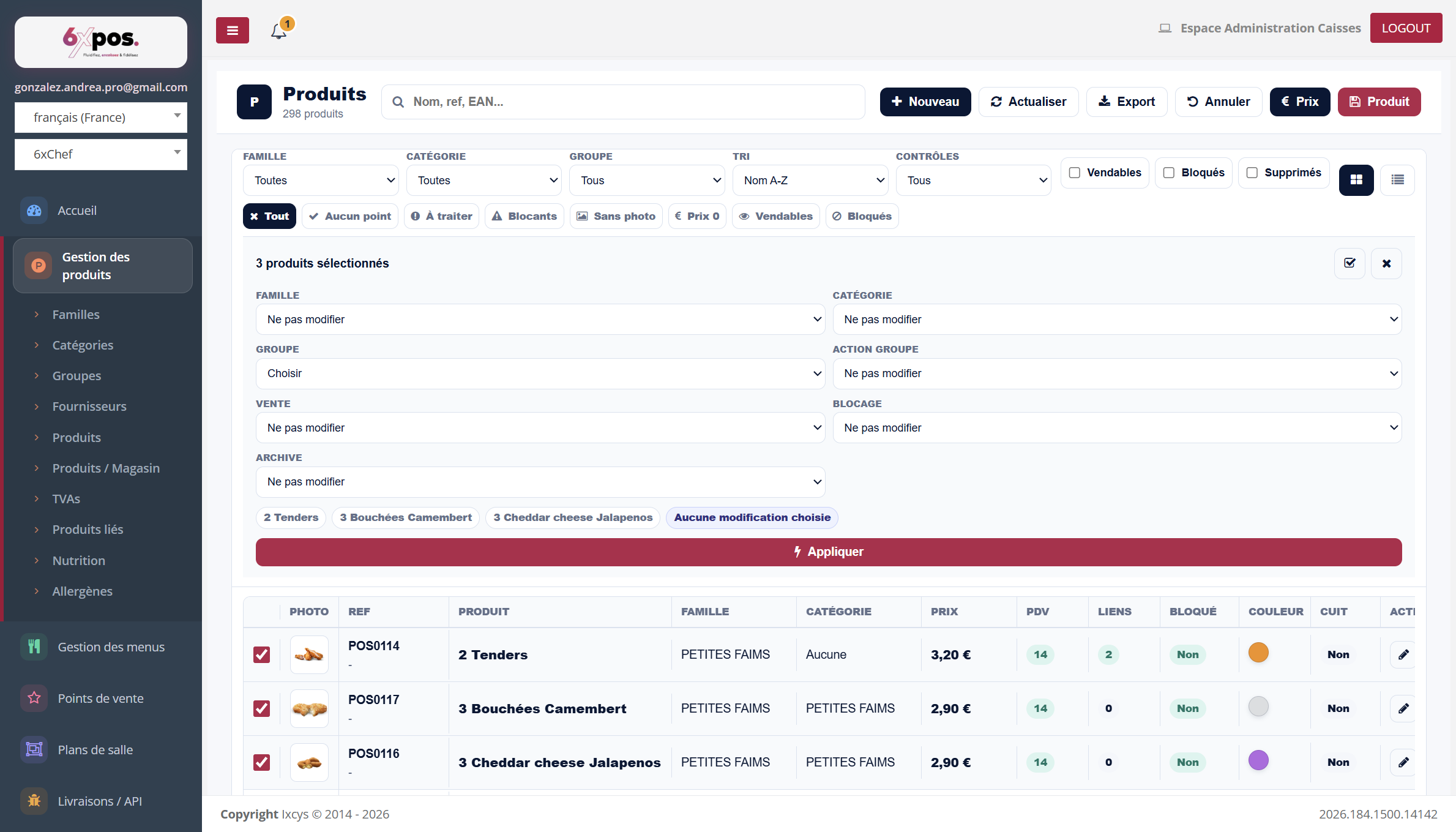
Task: Open the 3 Bouchées Camembert photo thumbnail
Action: pos(309,708)
